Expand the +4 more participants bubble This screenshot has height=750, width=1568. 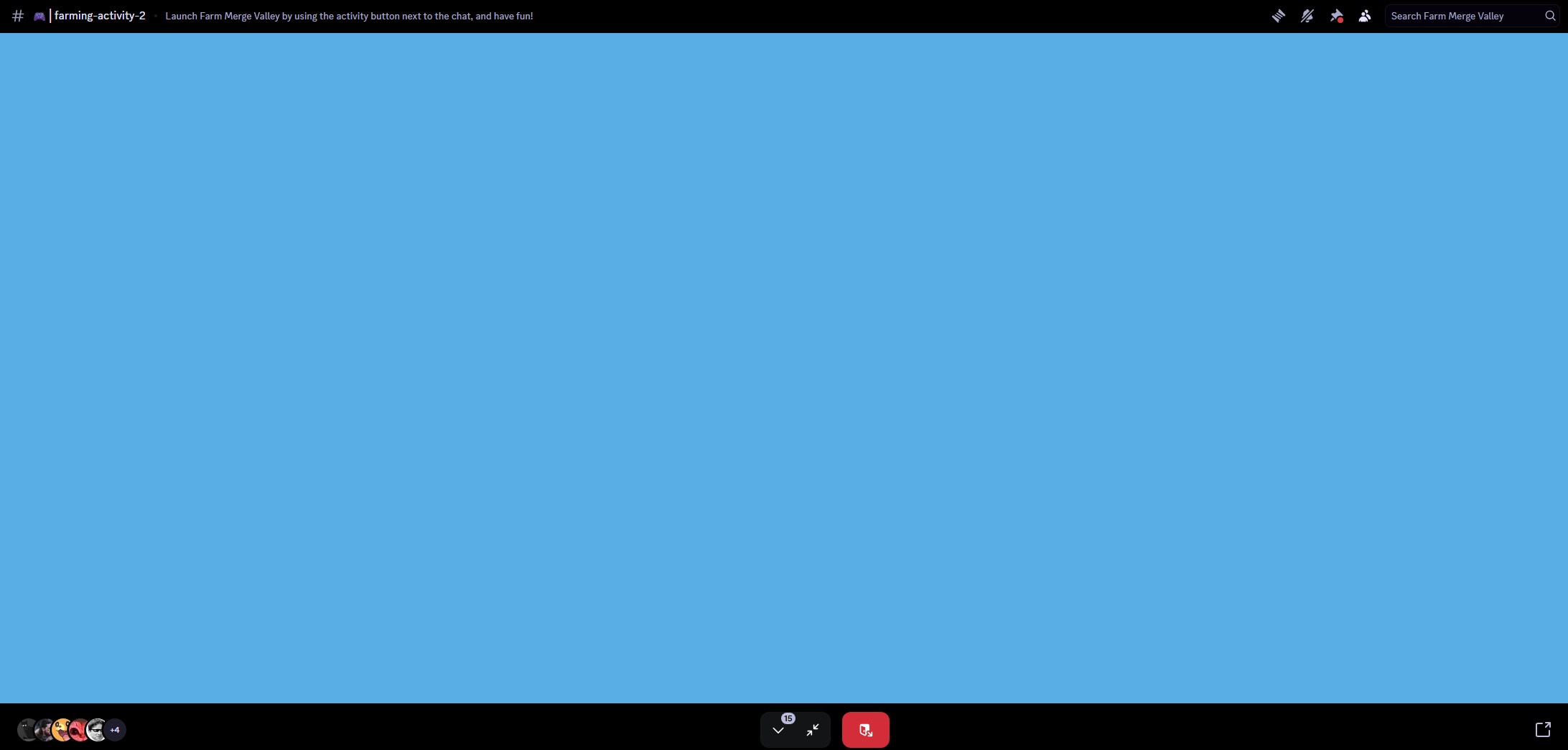coord(116,730)
